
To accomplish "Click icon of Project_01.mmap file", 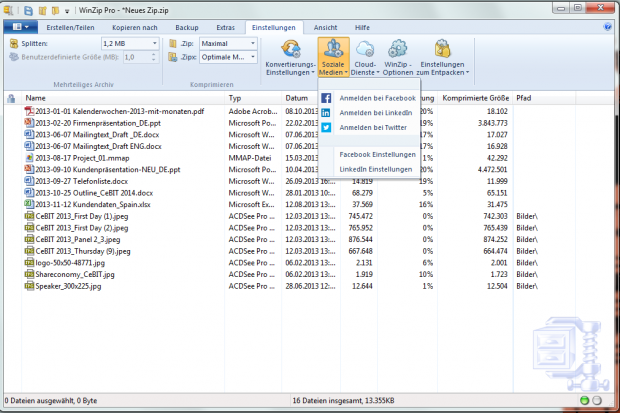I will pos(29,158).
